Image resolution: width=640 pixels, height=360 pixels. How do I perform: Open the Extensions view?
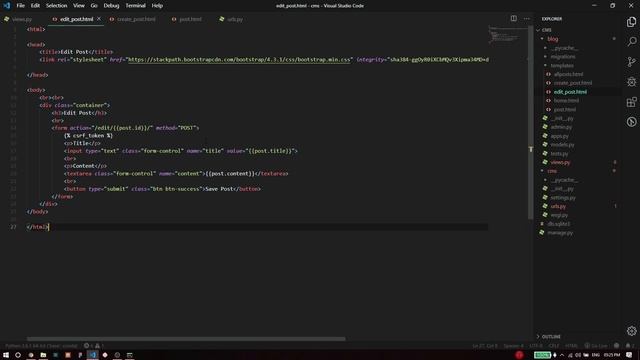coord(631,102)
